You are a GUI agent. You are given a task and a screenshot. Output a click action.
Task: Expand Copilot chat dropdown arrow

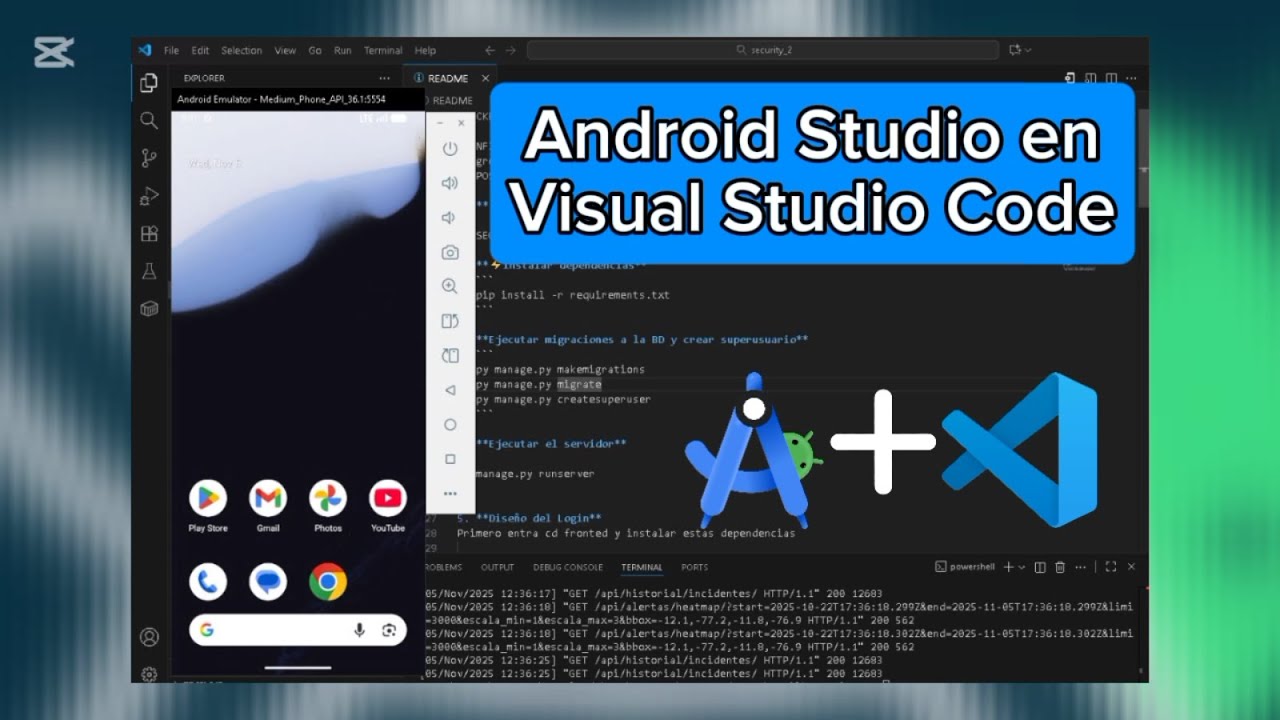tap(1028, 50)
